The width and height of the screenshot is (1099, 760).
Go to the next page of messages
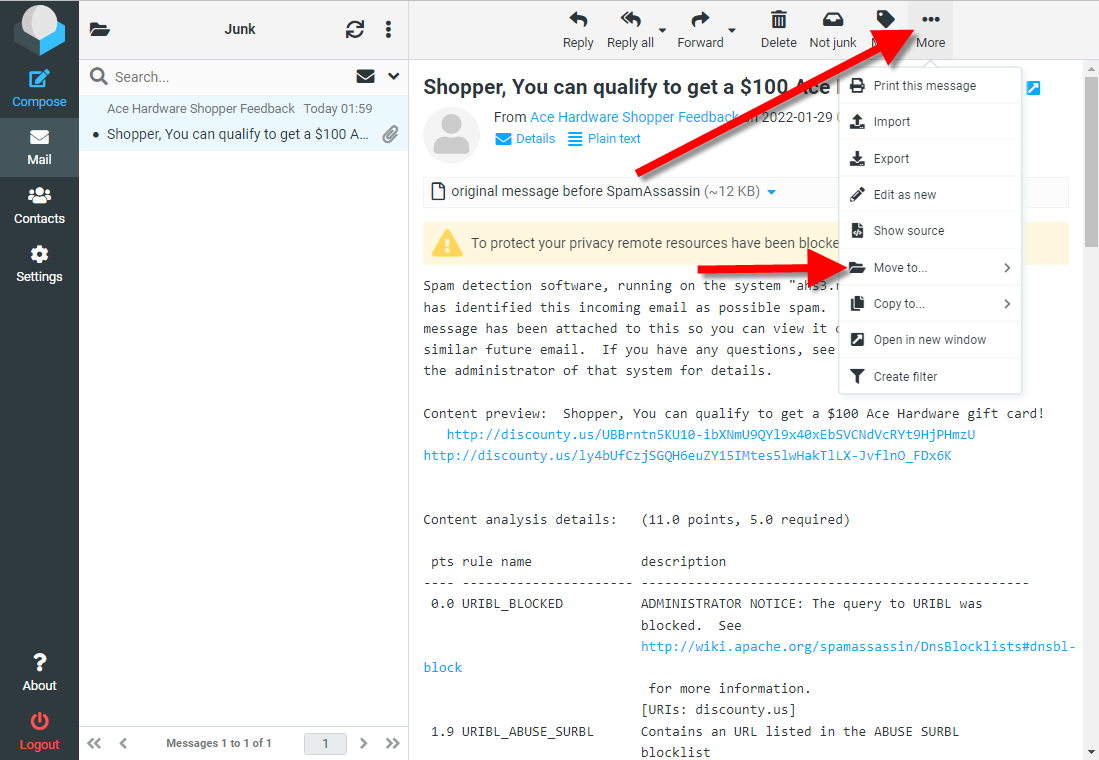point(363,743)
